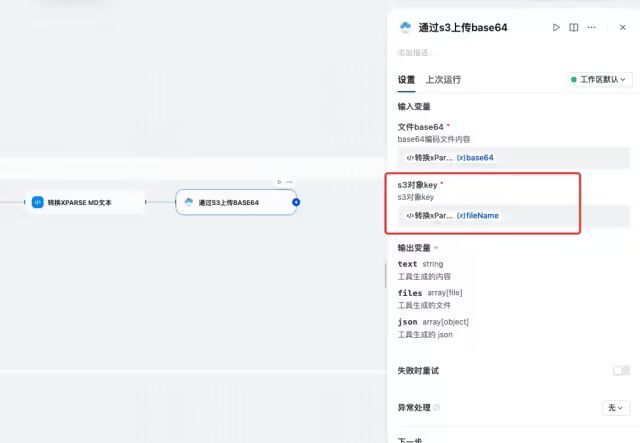Click the 添加描述 description field

point(416,53)
